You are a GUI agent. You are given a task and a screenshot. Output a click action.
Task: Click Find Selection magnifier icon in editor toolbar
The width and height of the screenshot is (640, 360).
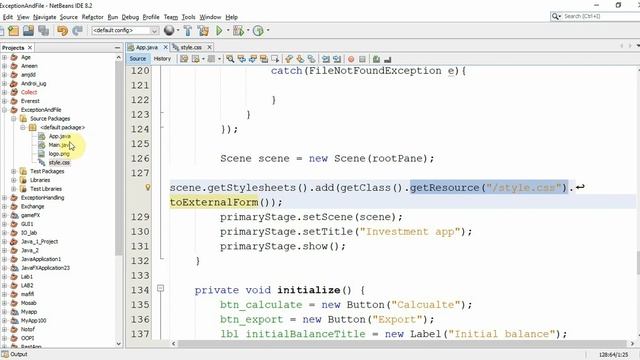[230, 59]
